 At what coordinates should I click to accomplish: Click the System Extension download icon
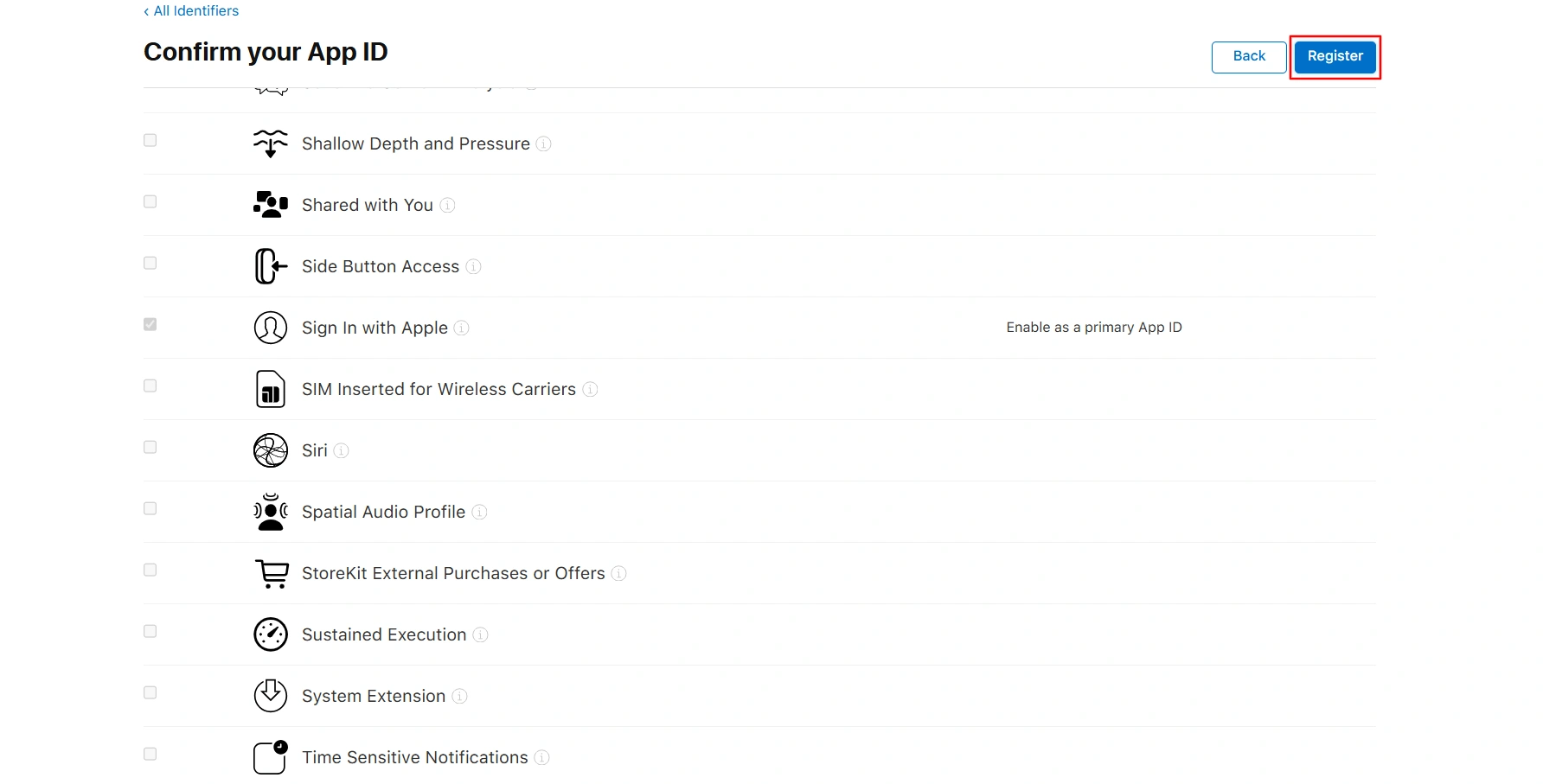coord(271,696)
